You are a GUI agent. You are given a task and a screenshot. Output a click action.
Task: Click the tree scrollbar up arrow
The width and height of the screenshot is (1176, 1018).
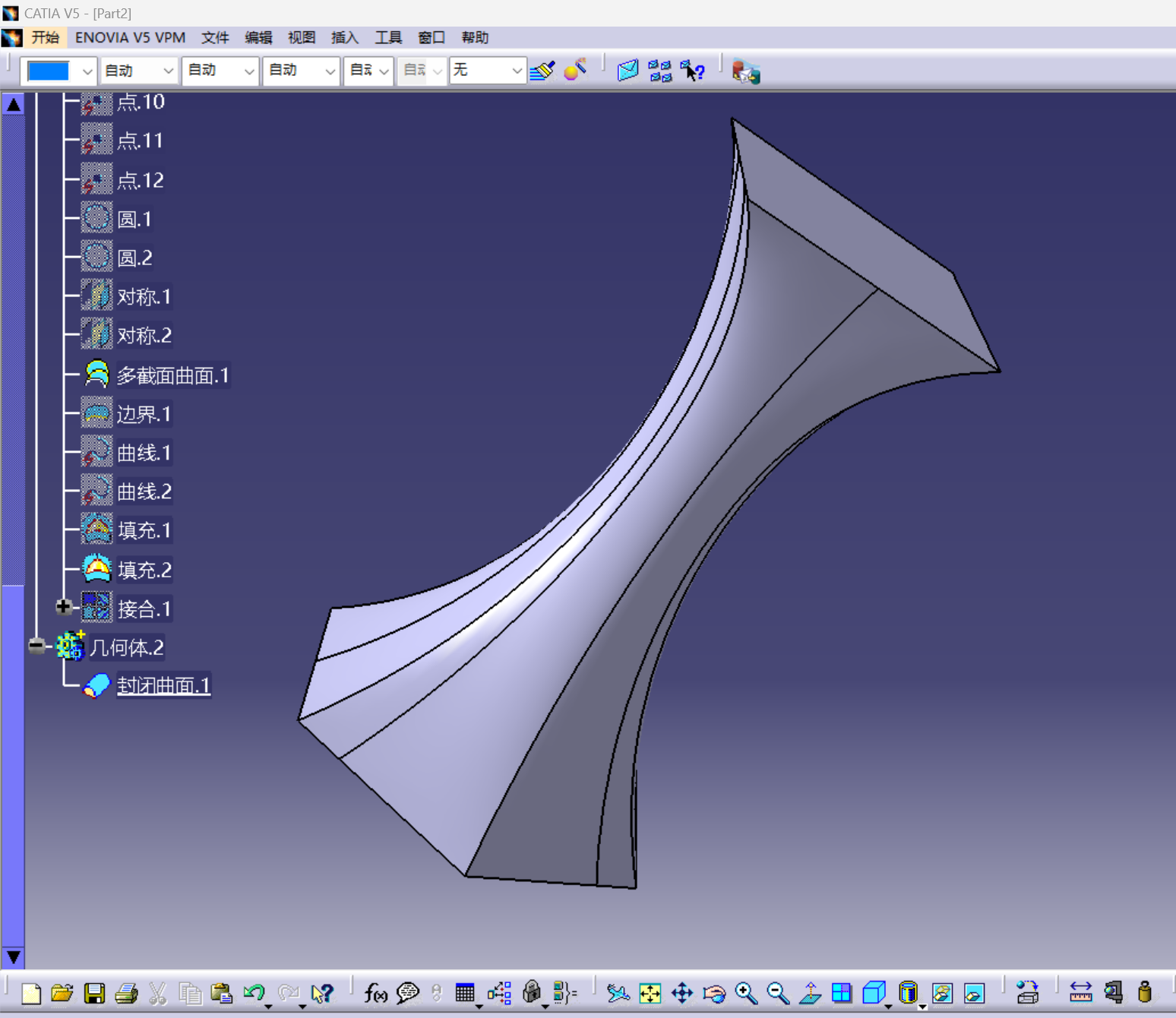tap(14, 104)
